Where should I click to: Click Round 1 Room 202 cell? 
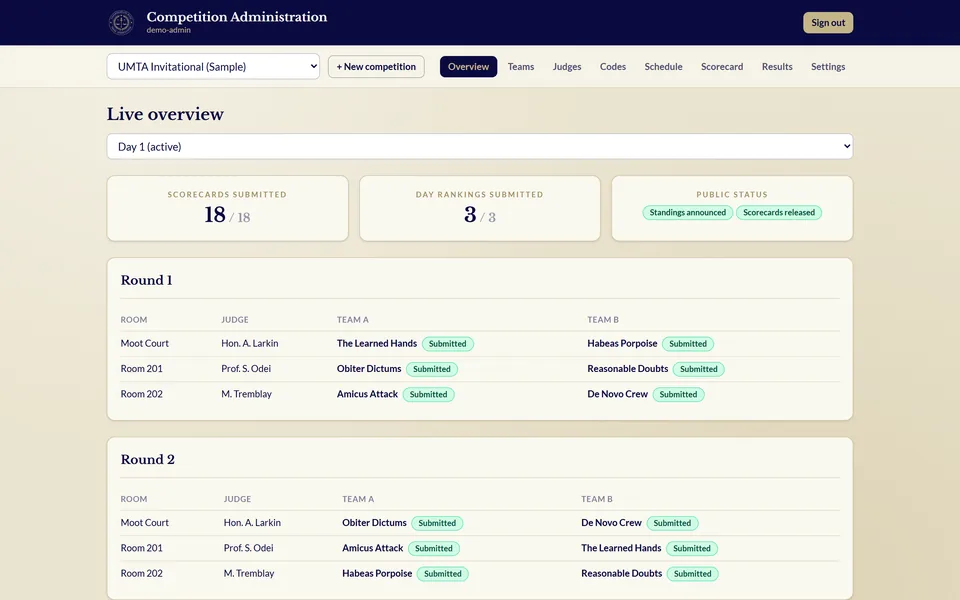tap(141, 394)
